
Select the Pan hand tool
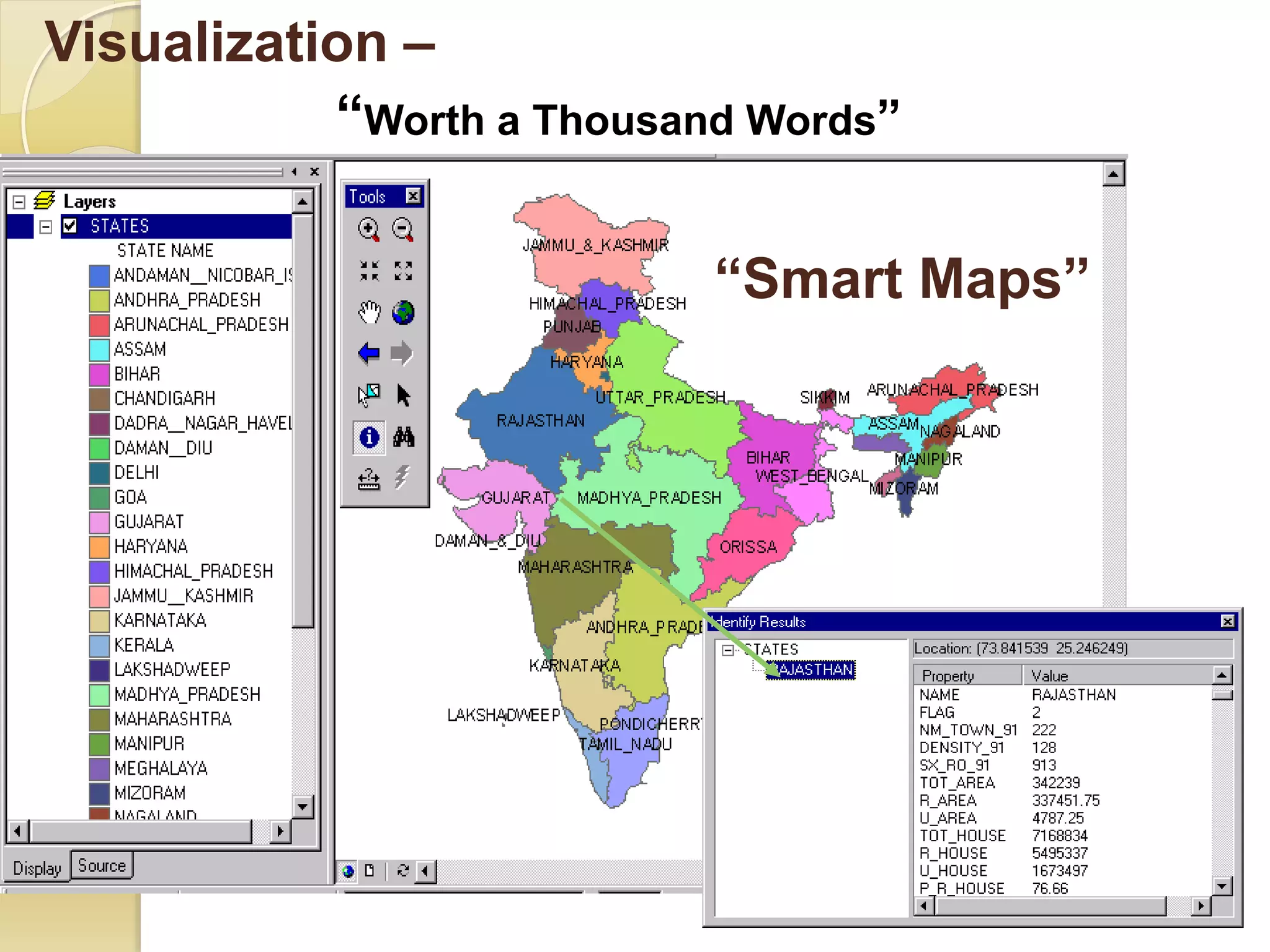pyautogui.click(x=369, y=312)
